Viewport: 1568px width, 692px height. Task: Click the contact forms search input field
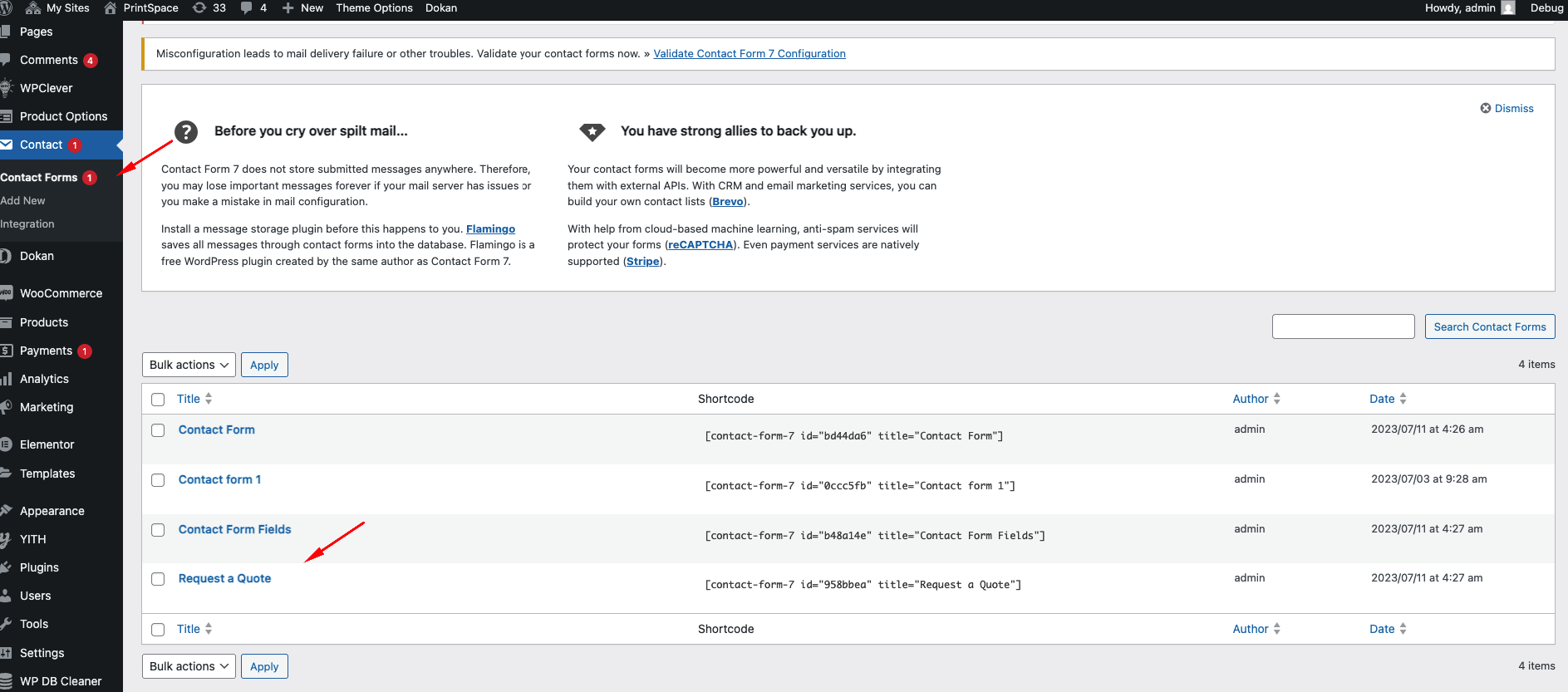coord(1343,326)
